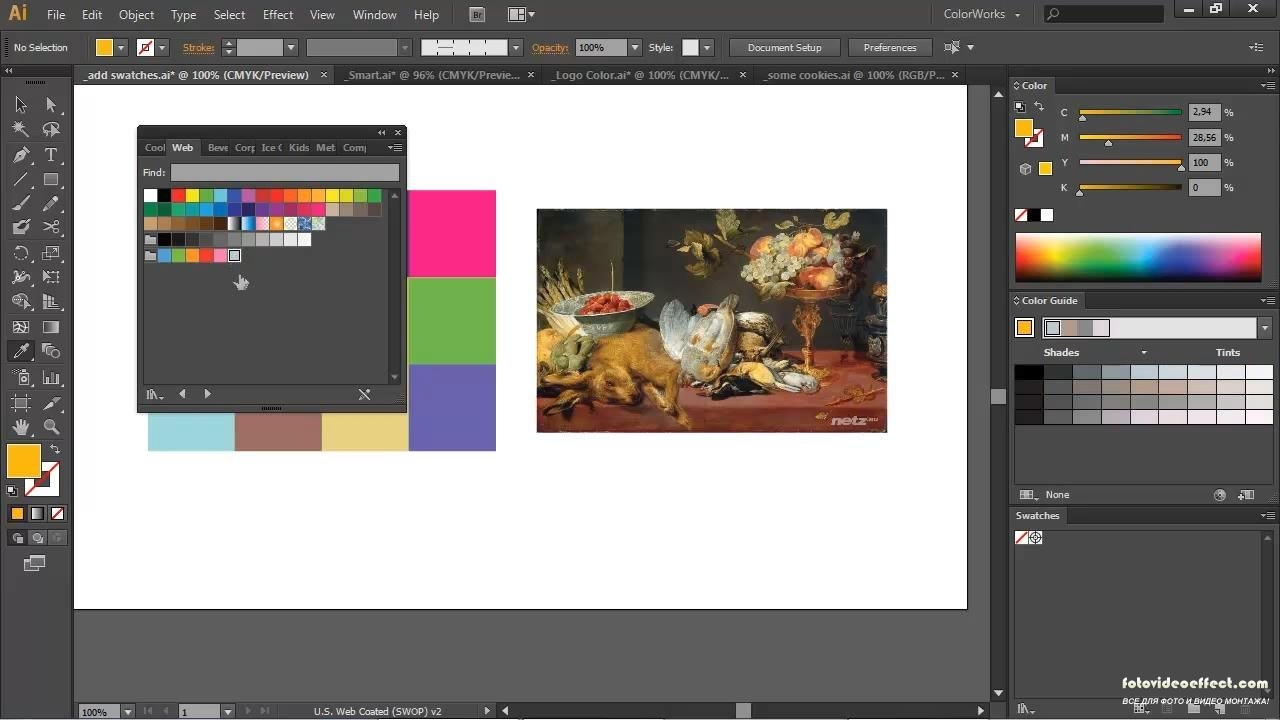Viewport: 1280px width, 720px height.
Task: Toggle Gradient mode button in toolbox
Action: tap(37, 513)
